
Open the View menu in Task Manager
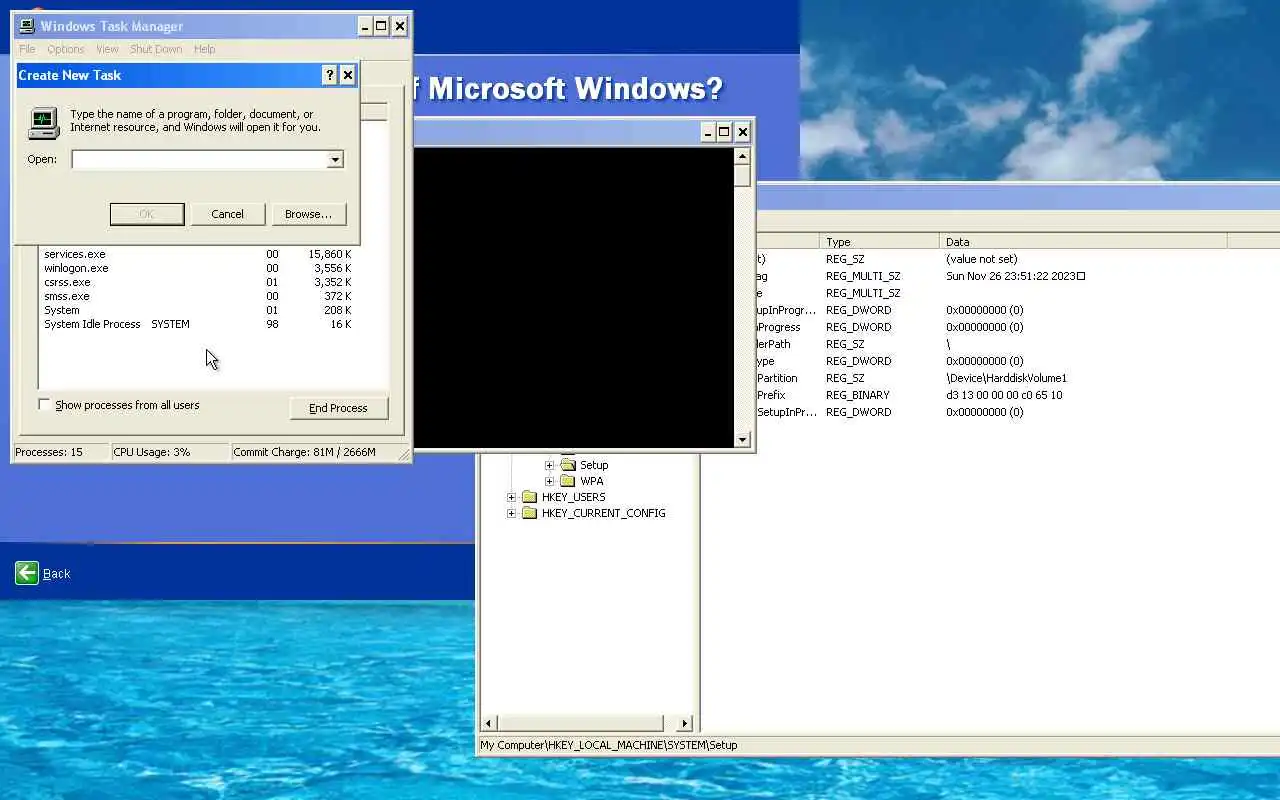click(107, 49)
